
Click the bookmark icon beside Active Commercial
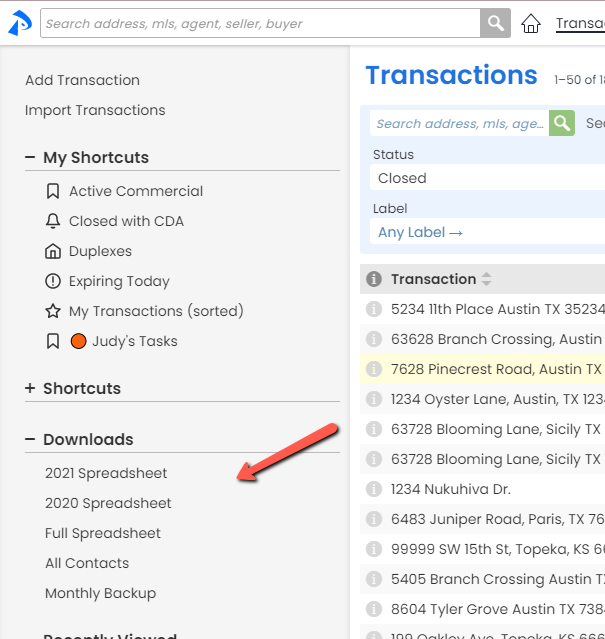point(53,191)
